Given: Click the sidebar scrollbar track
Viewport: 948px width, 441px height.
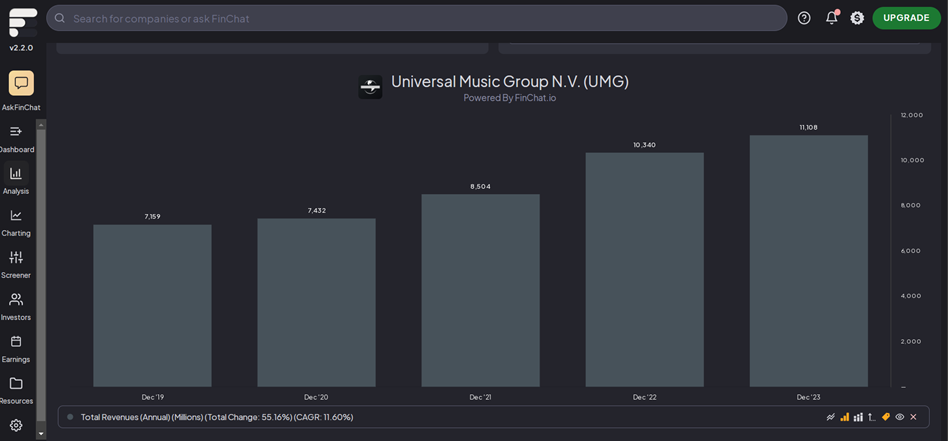Looking at the screenshot, I should coord(41,275).
